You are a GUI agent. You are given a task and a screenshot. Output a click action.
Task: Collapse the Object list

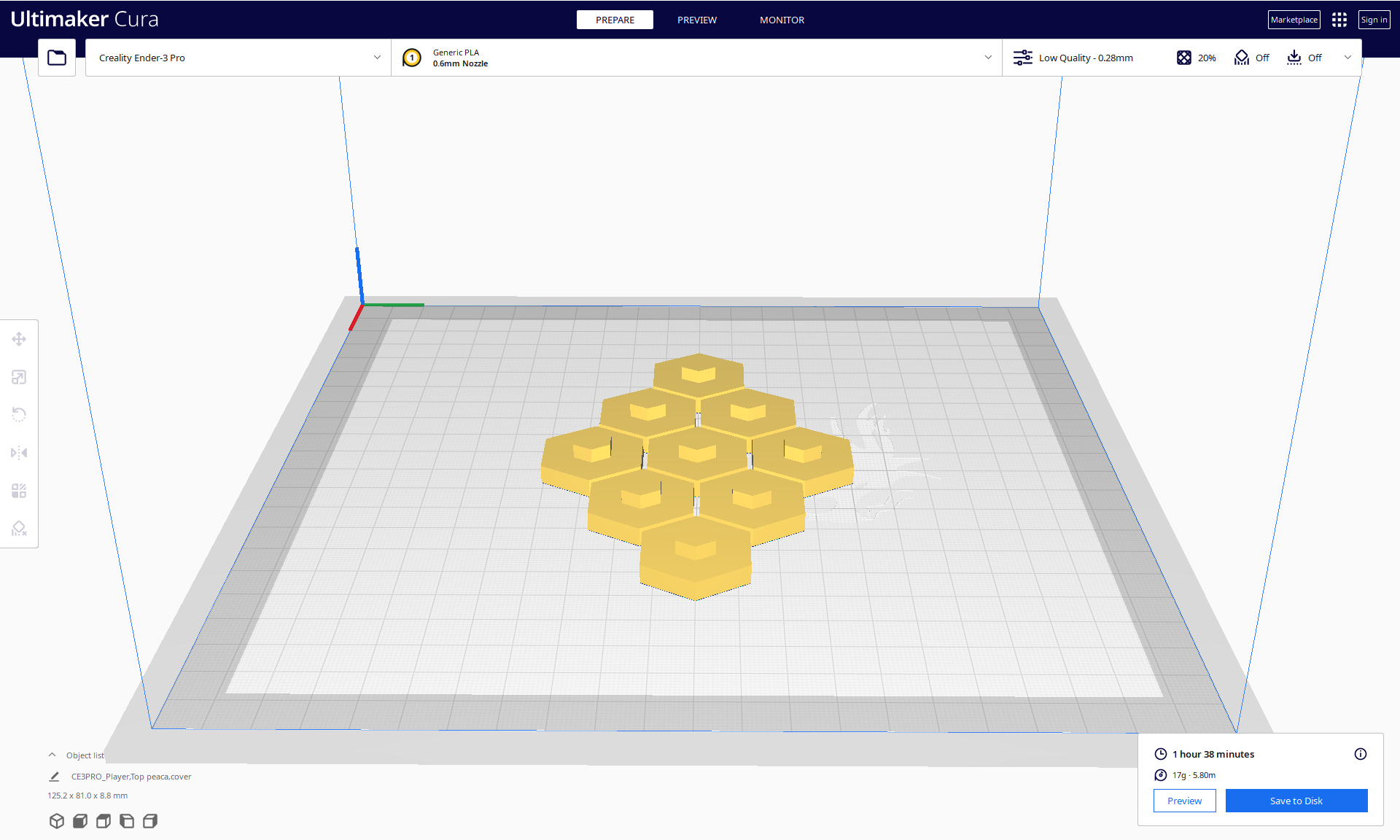coord(52,755)
